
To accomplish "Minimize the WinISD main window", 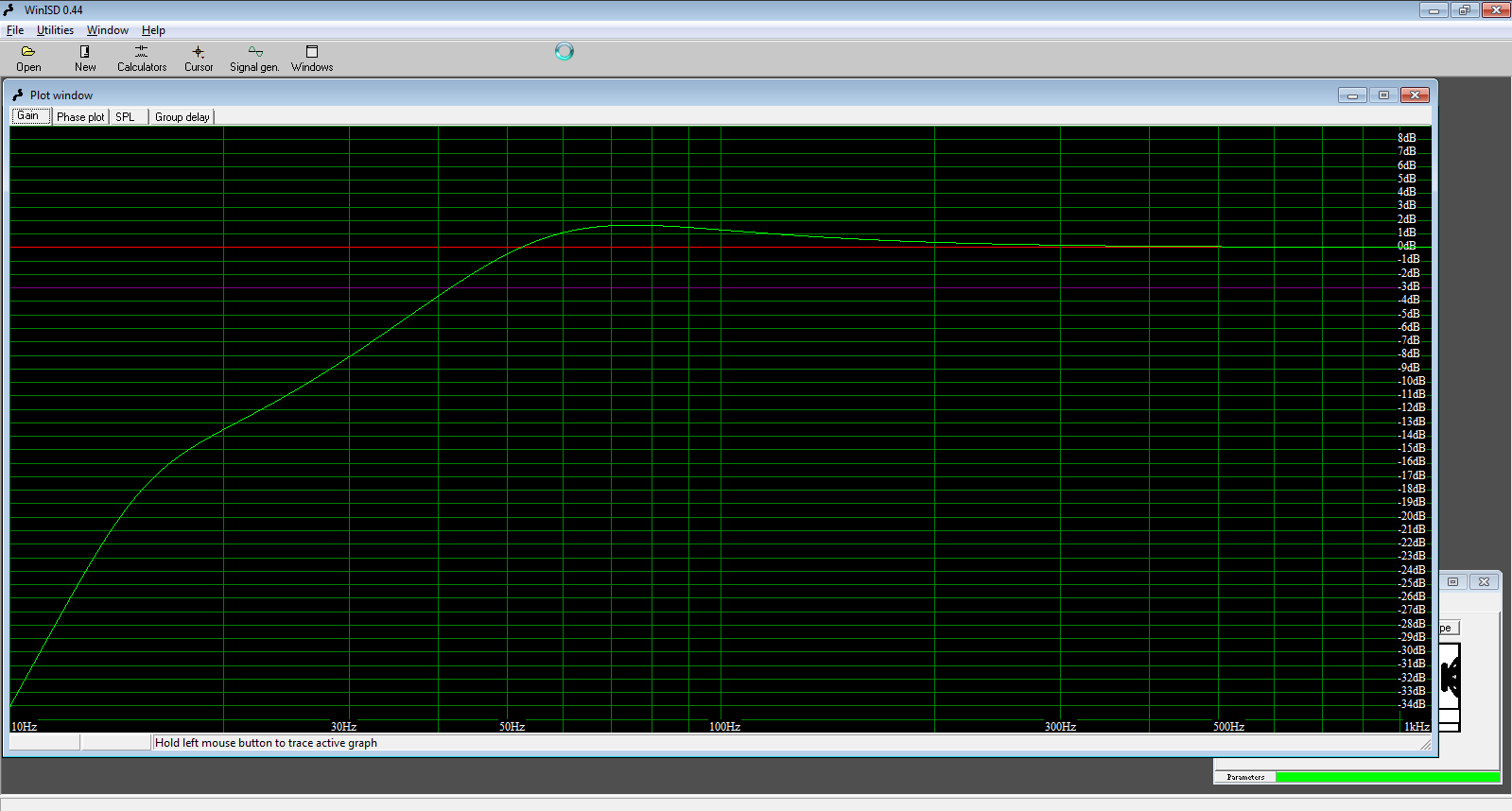I will 1434,9.
